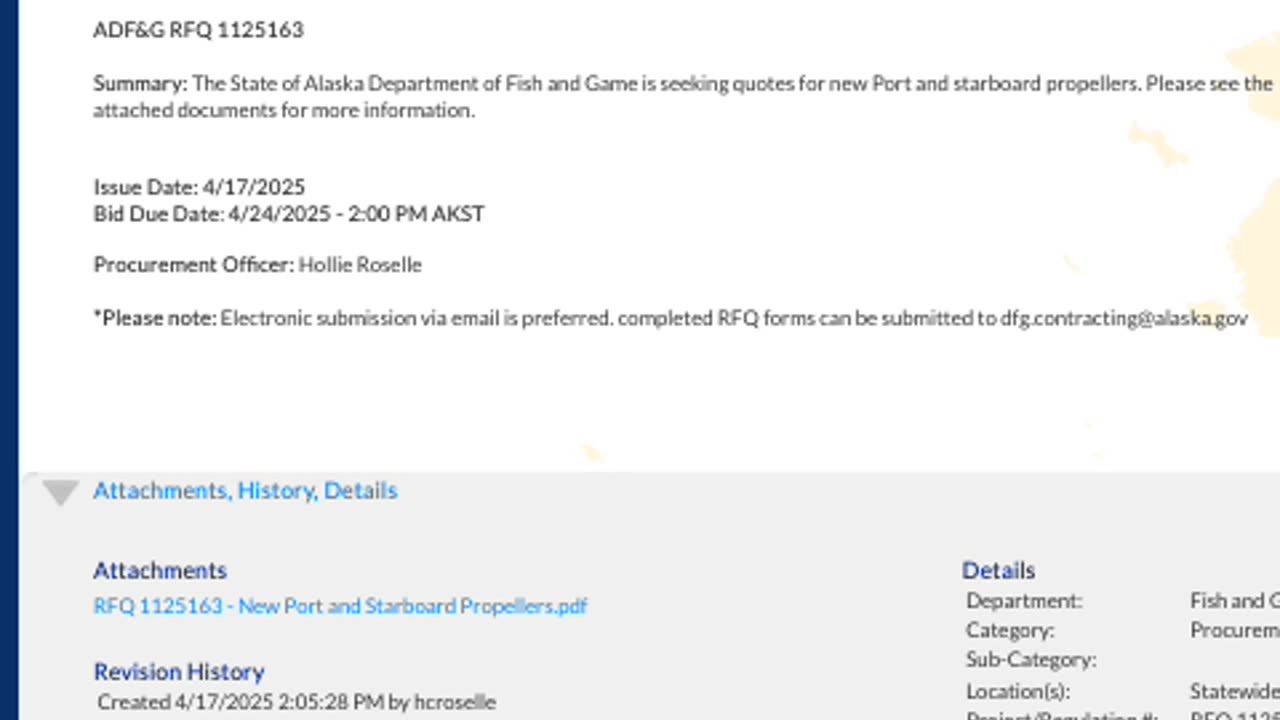This screenshot has height=720, width=1280.
Task: Click the Category field label
Action: pos(1010,631)
